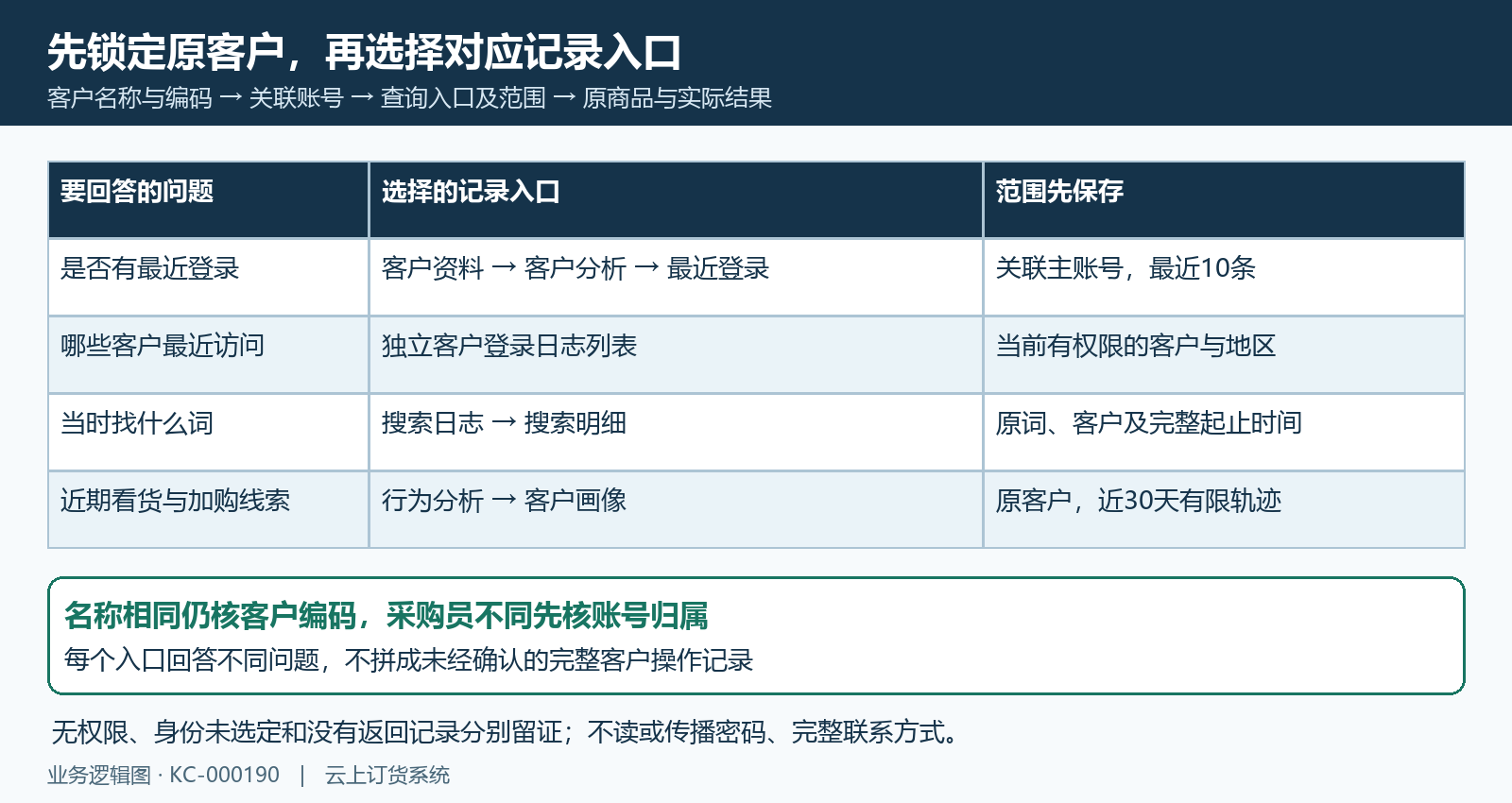1512x803 pixels.
Task: Click the title '先锁定原客户，再选择对应记录入口'
Action: (364, 53)
